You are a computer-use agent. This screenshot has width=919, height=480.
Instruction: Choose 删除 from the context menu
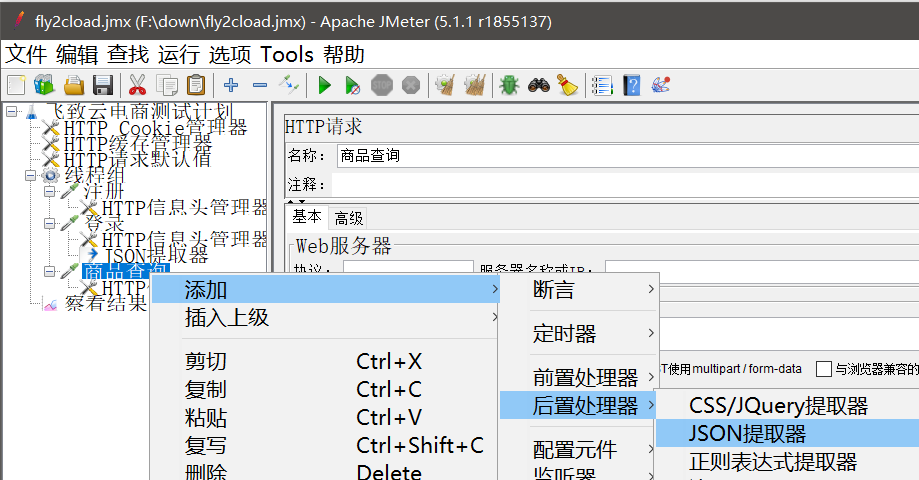(325, 471)
